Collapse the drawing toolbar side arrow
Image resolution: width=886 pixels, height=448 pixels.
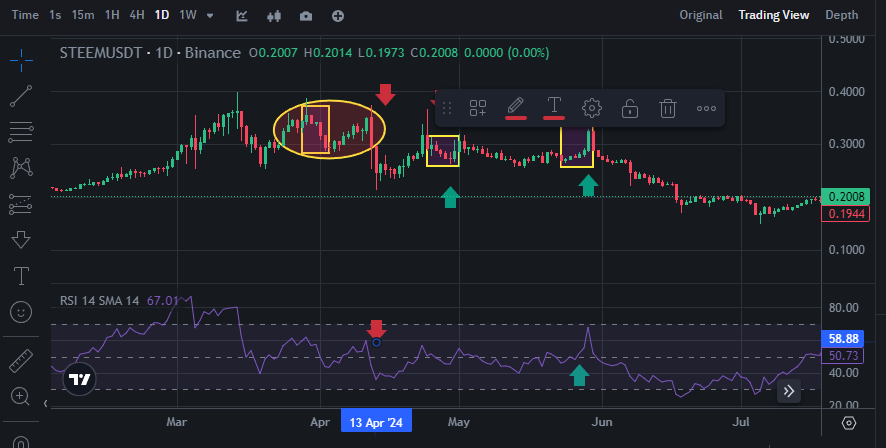click(x=46, y=403)
